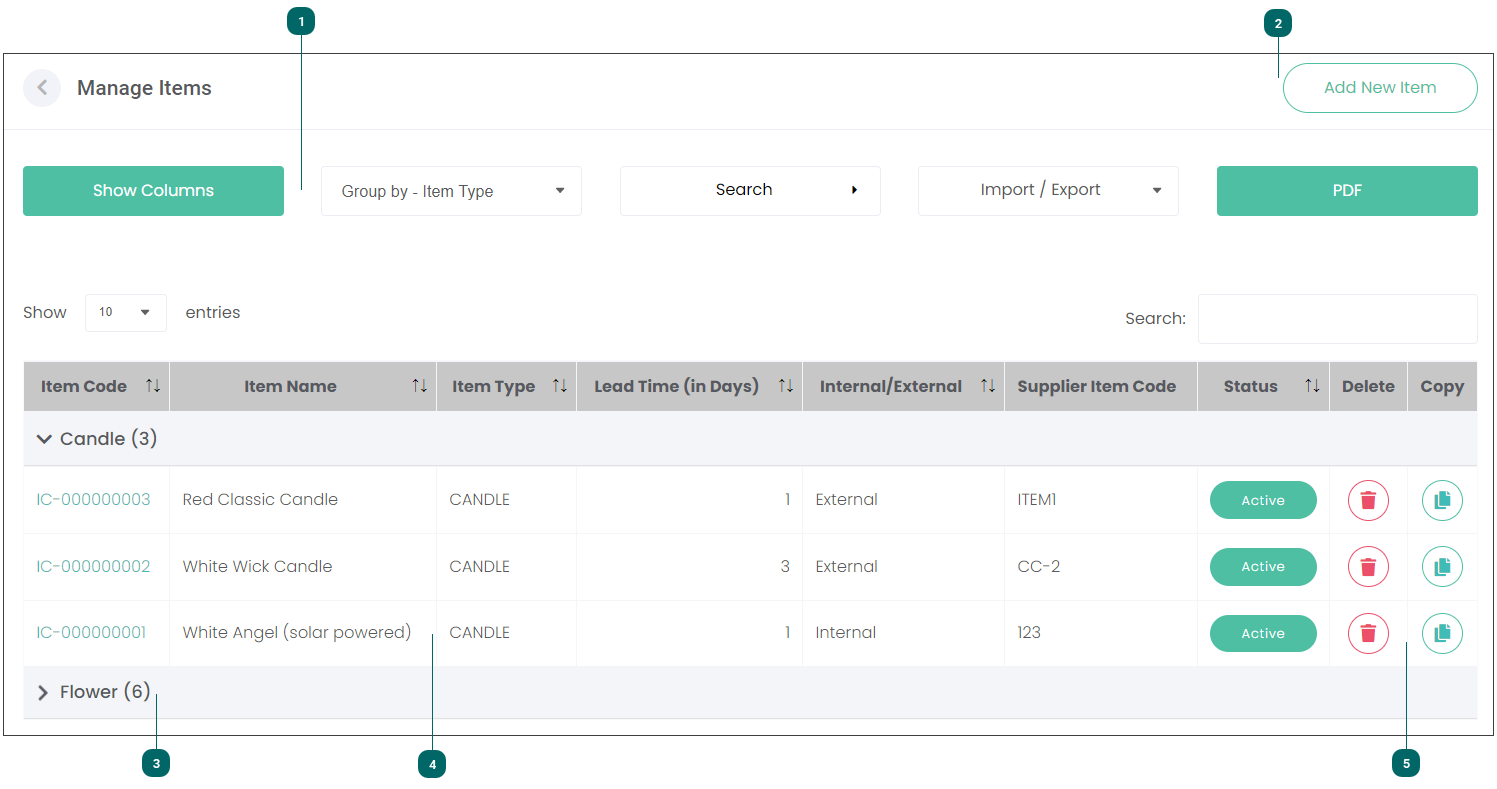Click the Add New Item button
Screen dimensions: 1497x789
click(1380, 88)
